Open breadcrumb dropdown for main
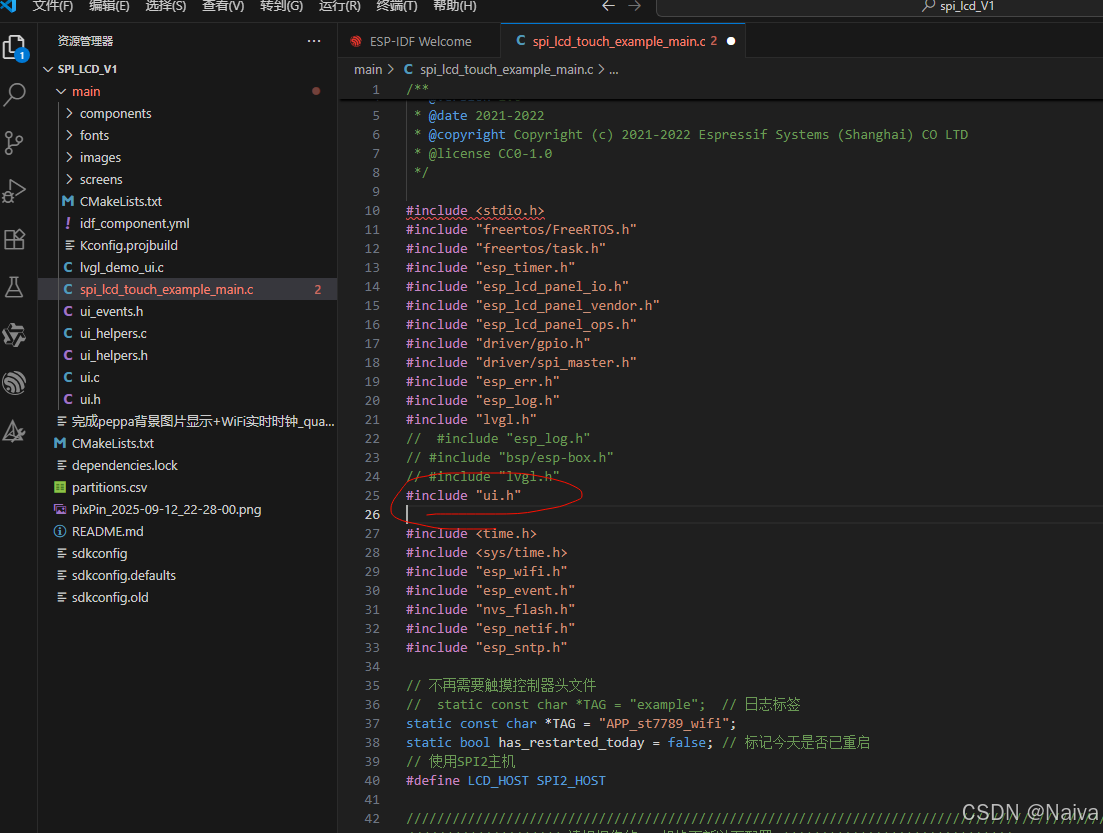 368,70
